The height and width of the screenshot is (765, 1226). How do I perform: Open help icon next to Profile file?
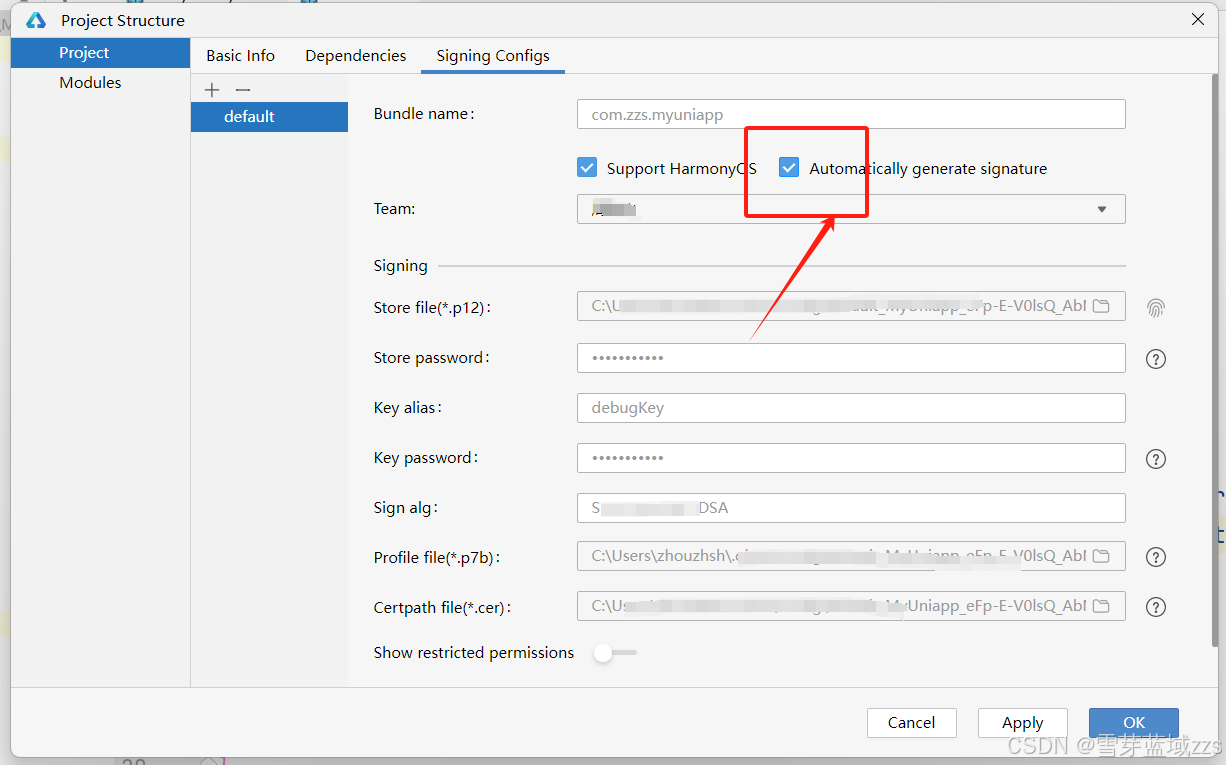1156,558
